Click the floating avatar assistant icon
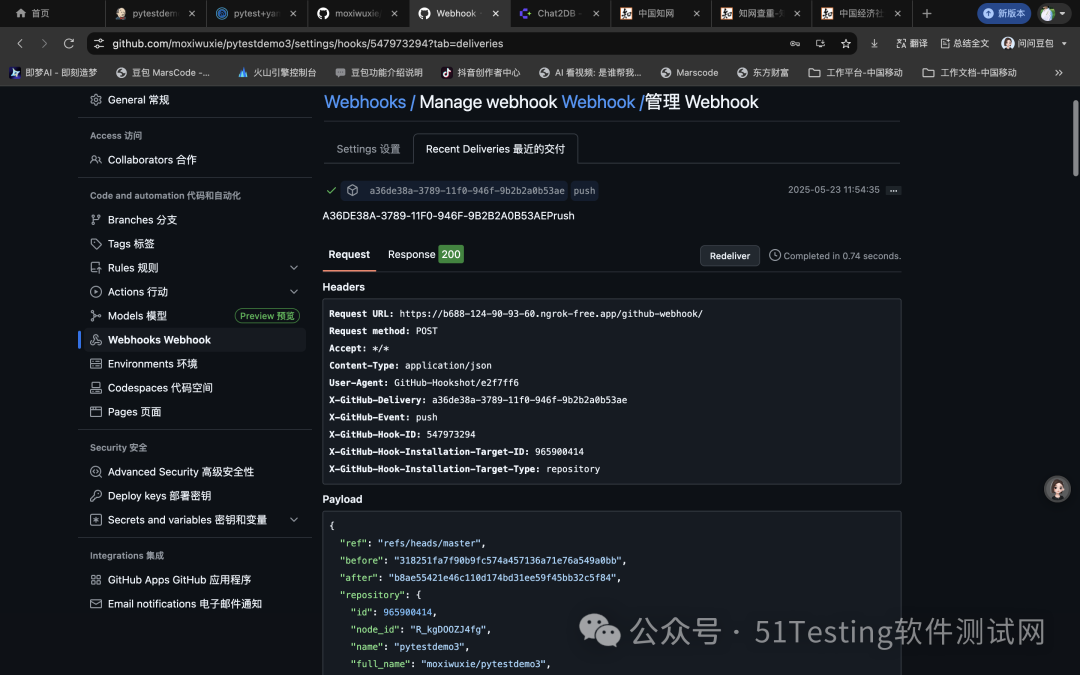 click(x=1057, y=489)
